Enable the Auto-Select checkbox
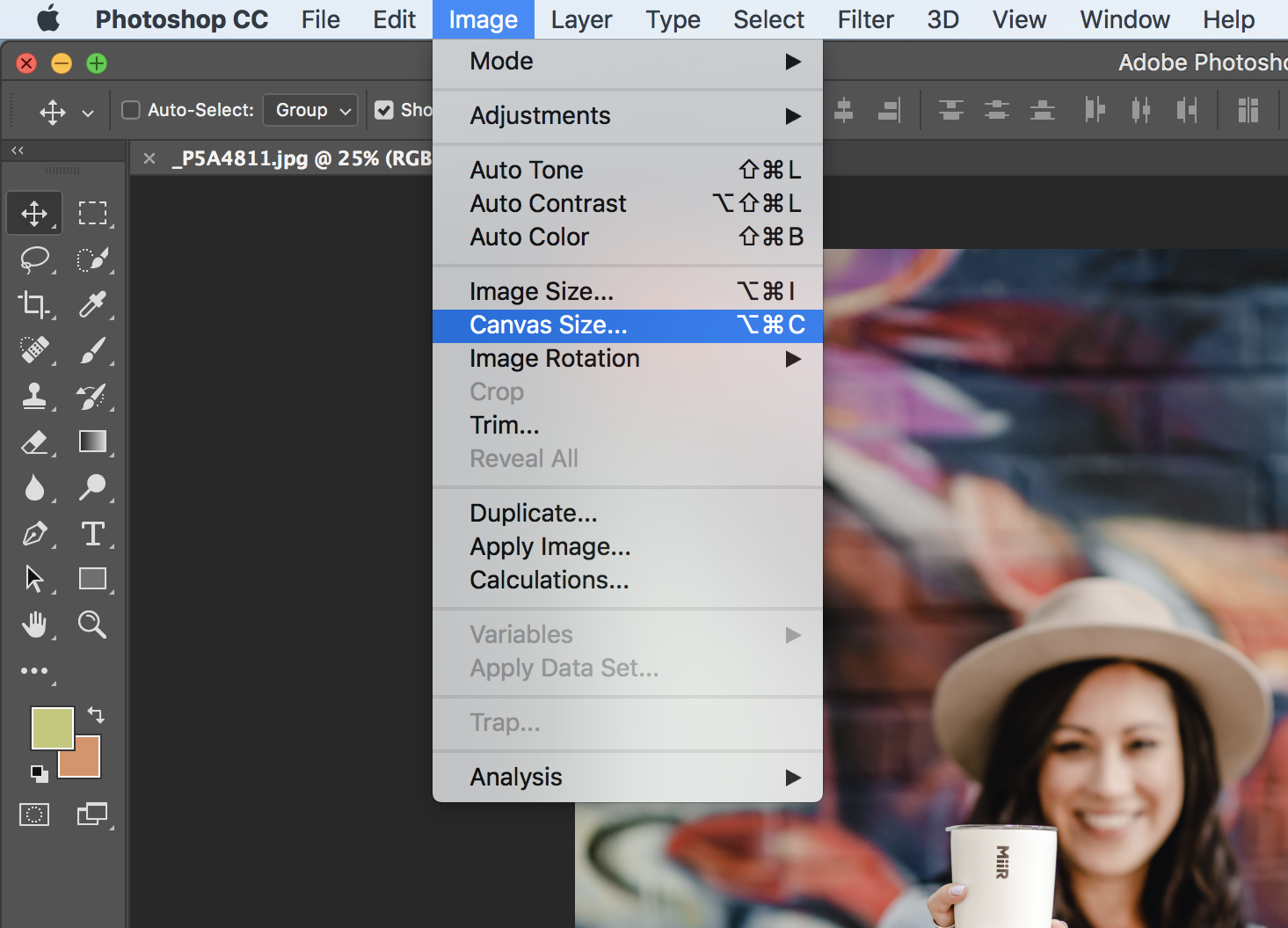The width and height of the screenshot is (1288, 928). [131, 110]
